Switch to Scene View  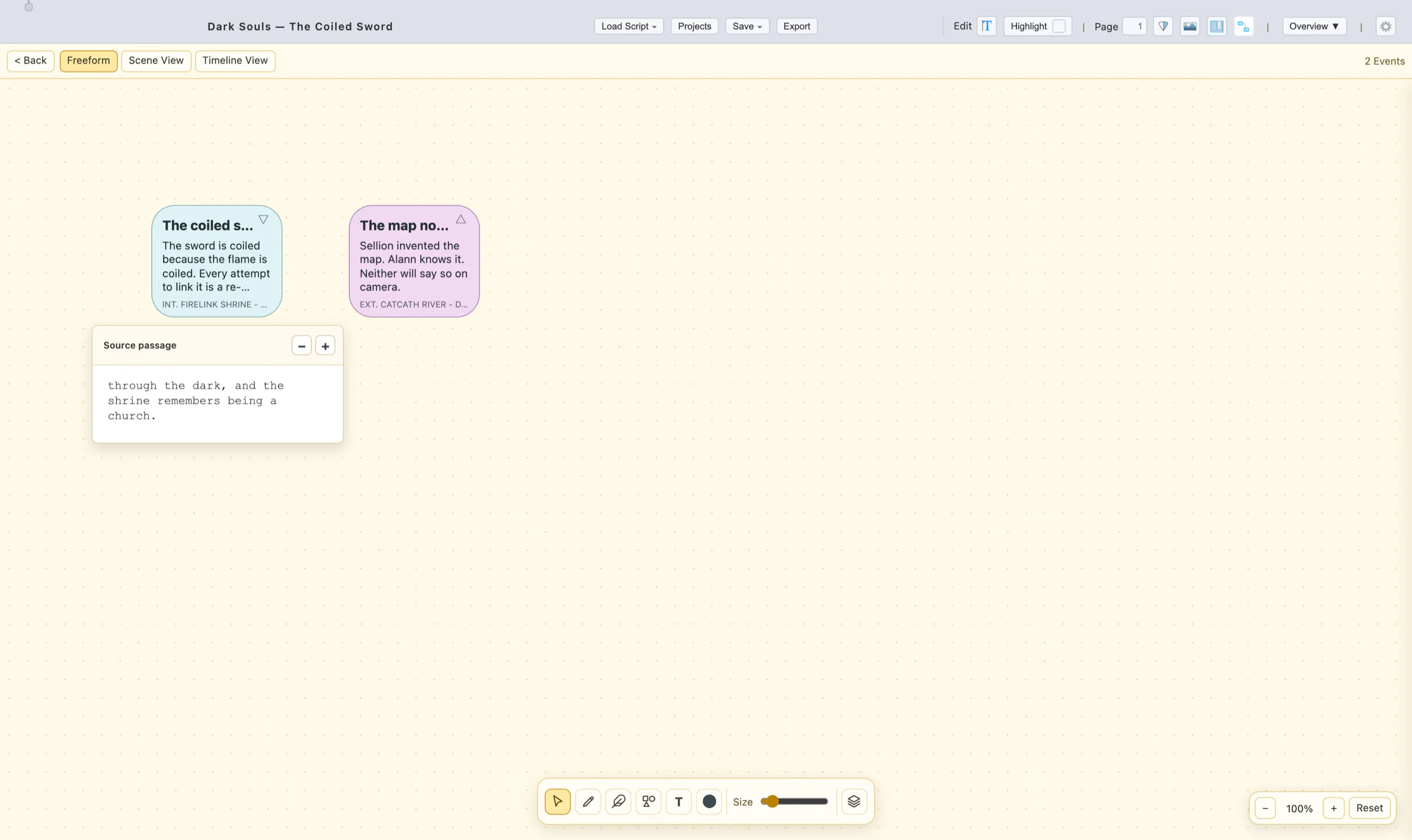156,61
